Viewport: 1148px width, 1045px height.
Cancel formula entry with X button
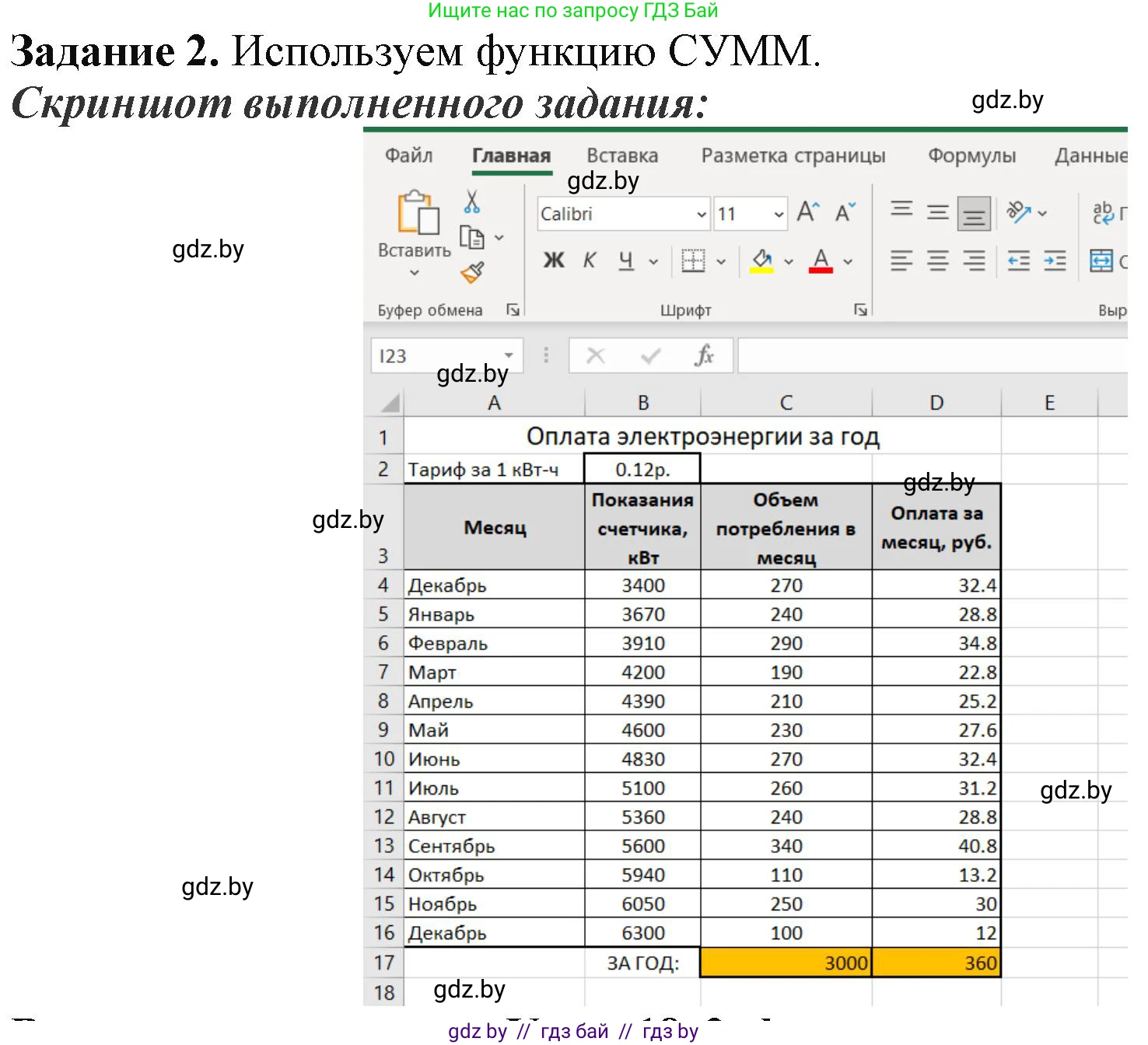click(596, 355)
